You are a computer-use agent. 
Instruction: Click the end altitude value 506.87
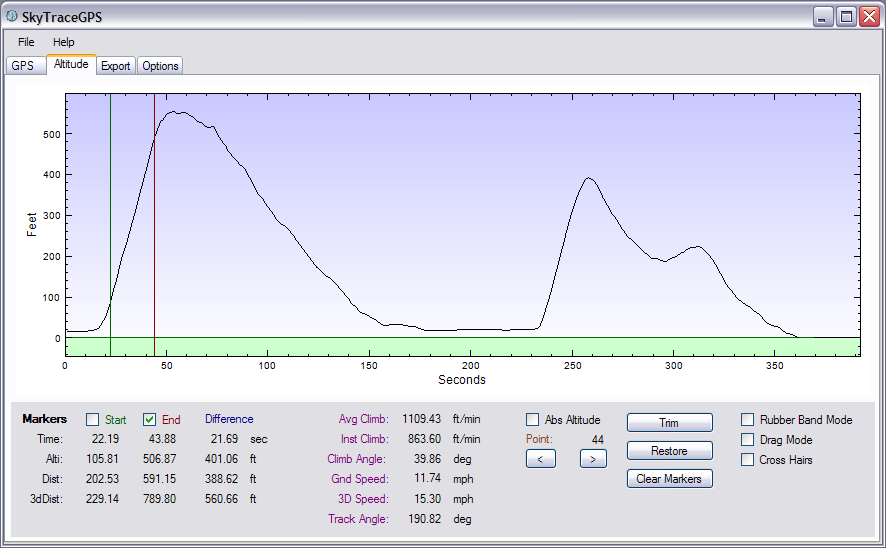pos(159,459)
